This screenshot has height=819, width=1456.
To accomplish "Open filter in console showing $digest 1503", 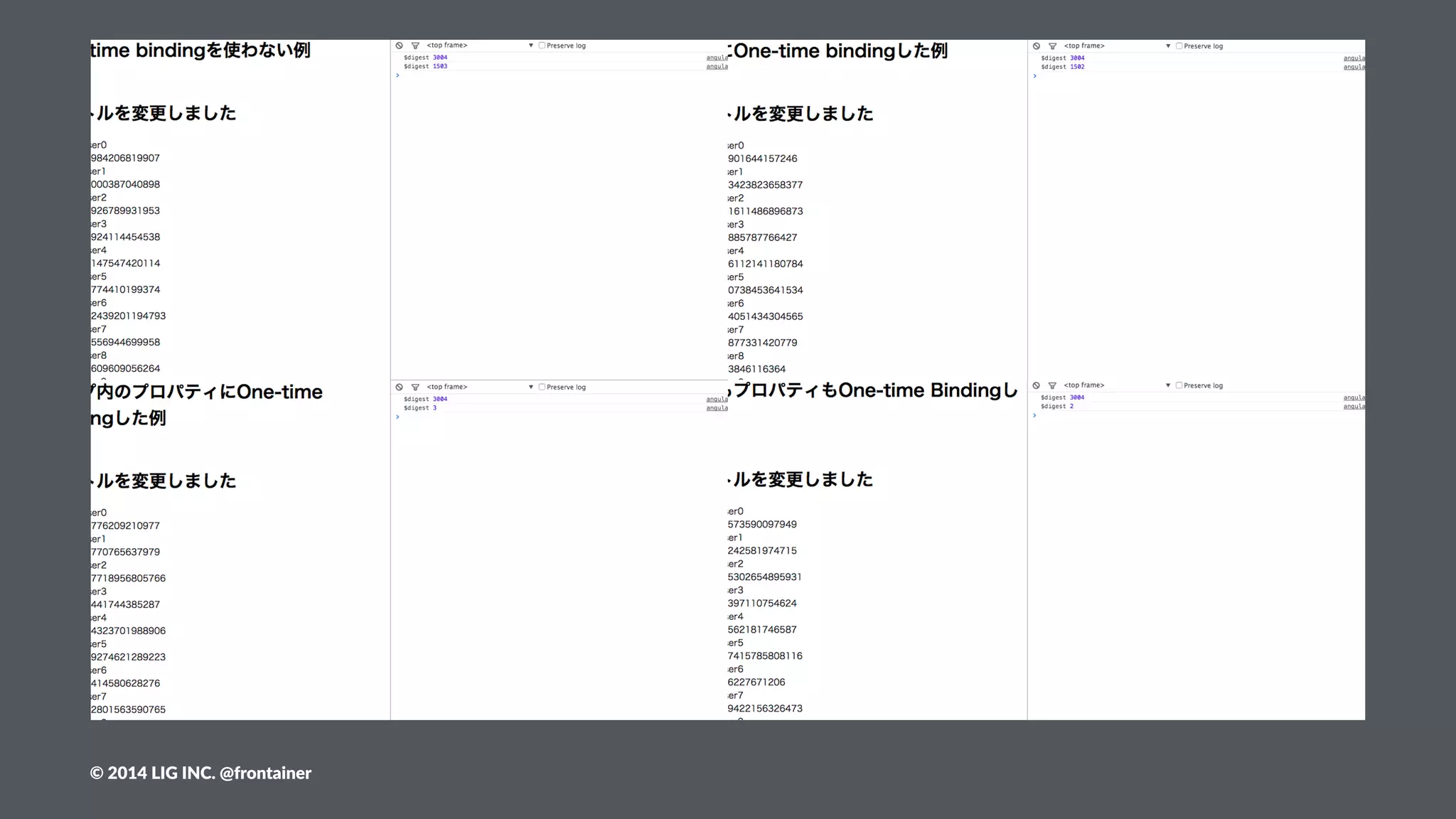I will click(x=415, y=45).
